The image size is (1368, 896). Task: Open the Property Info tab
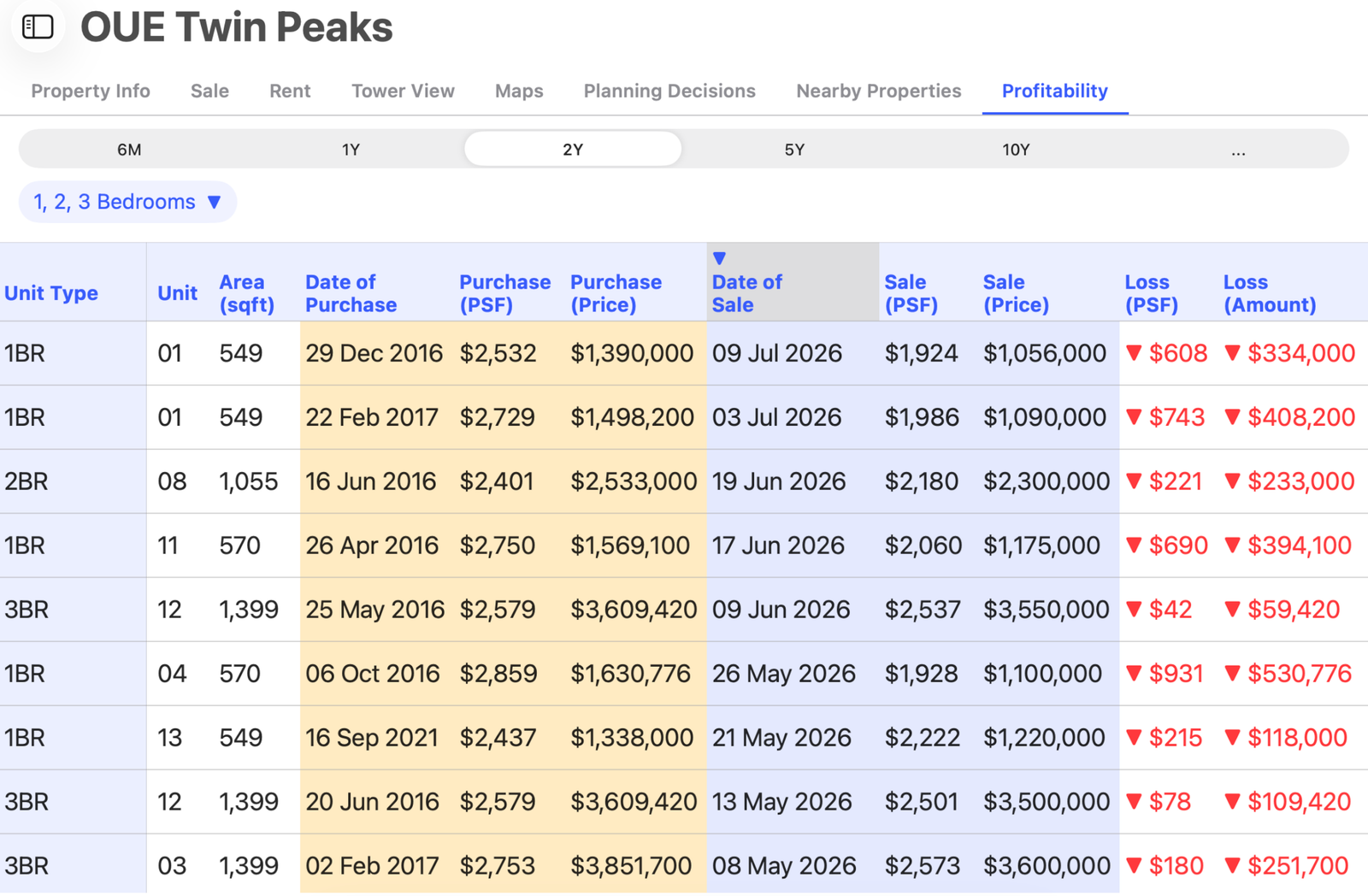click(91, 91)
